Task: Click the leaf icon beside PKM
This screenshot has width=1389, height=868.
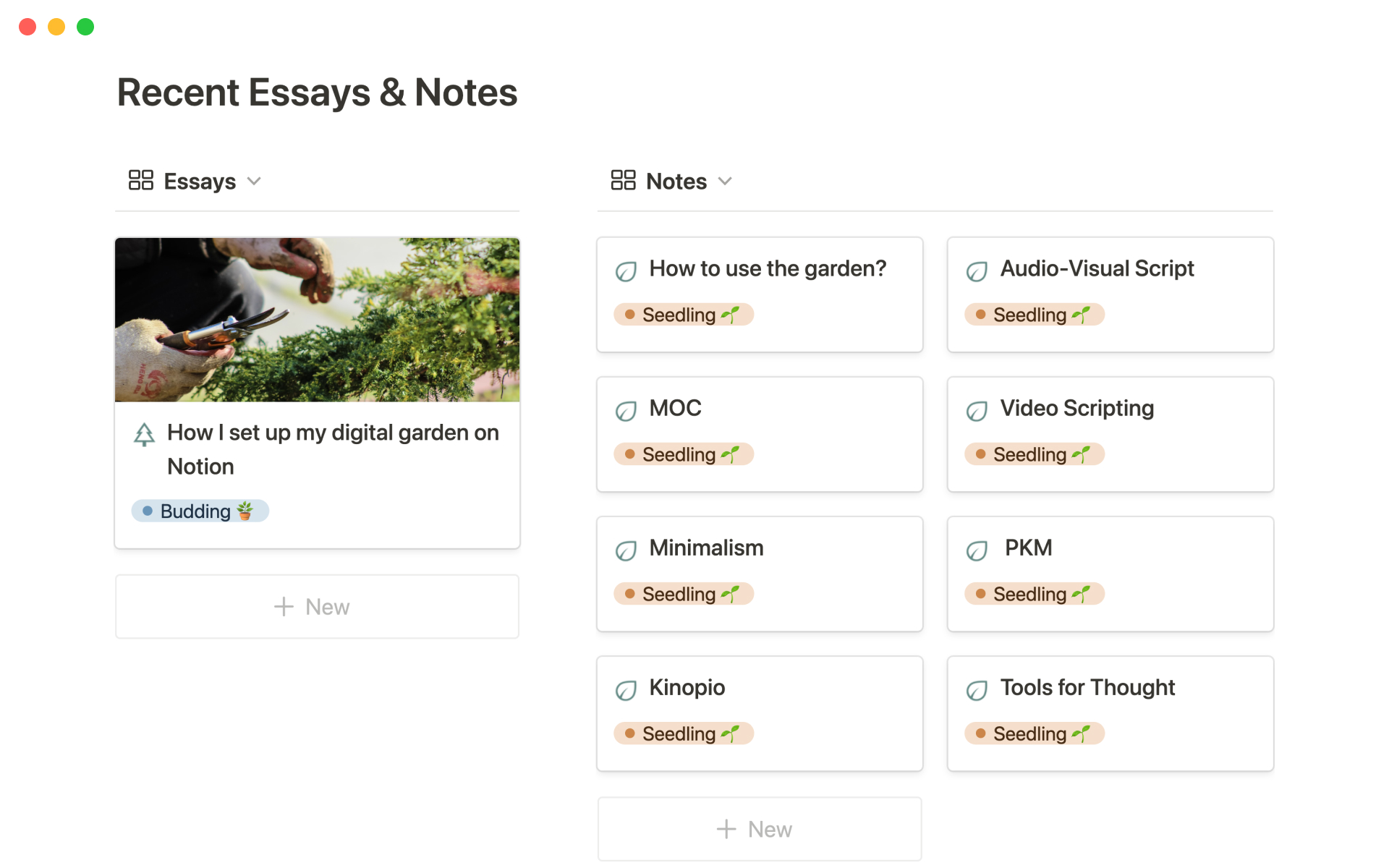Action: (x=977, y=550)
